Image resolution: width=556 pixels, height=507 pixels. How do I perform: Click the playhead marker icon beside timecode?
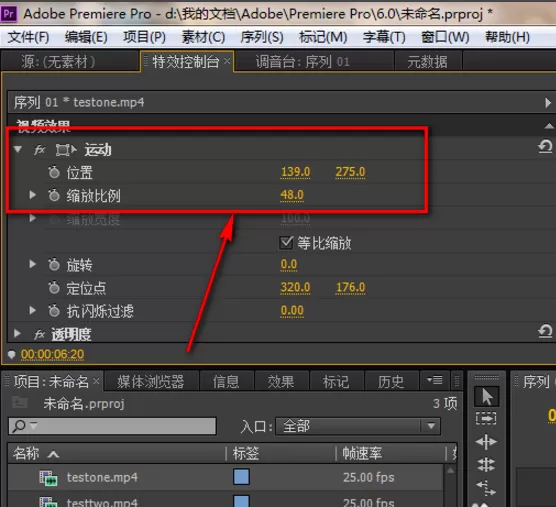12,354
